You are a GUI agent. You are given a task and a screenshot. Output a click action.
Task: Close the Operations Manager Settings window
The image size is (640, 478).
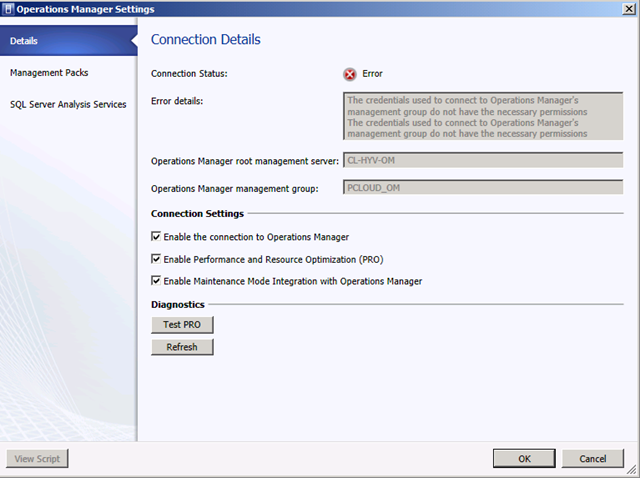coord(629,9)
